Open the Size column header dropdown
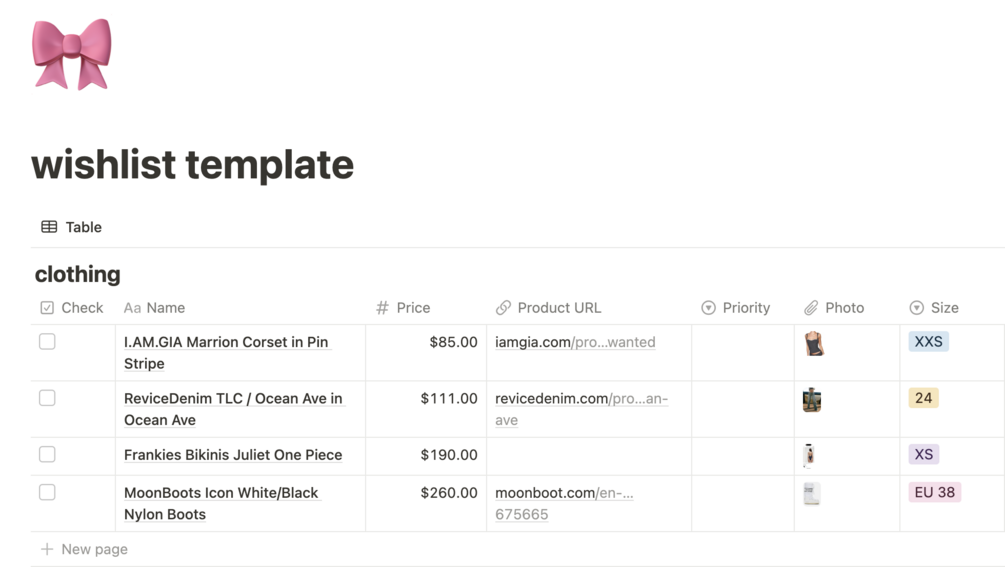1005x567 pixels. pos(934,308)
